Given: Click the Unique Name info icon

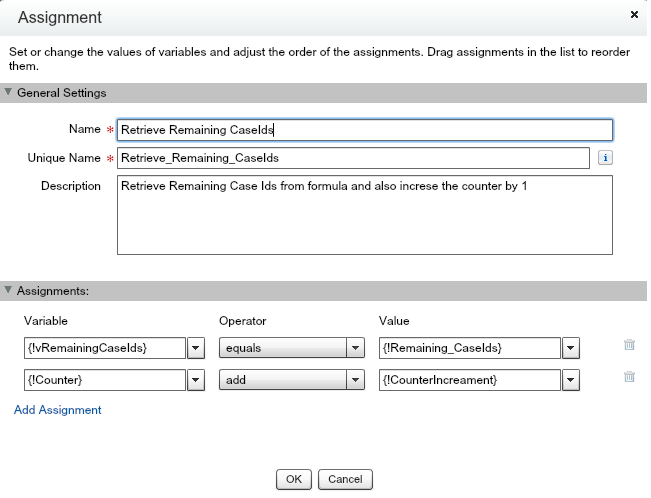Looking at the screenshot, I should pos(605,157).
